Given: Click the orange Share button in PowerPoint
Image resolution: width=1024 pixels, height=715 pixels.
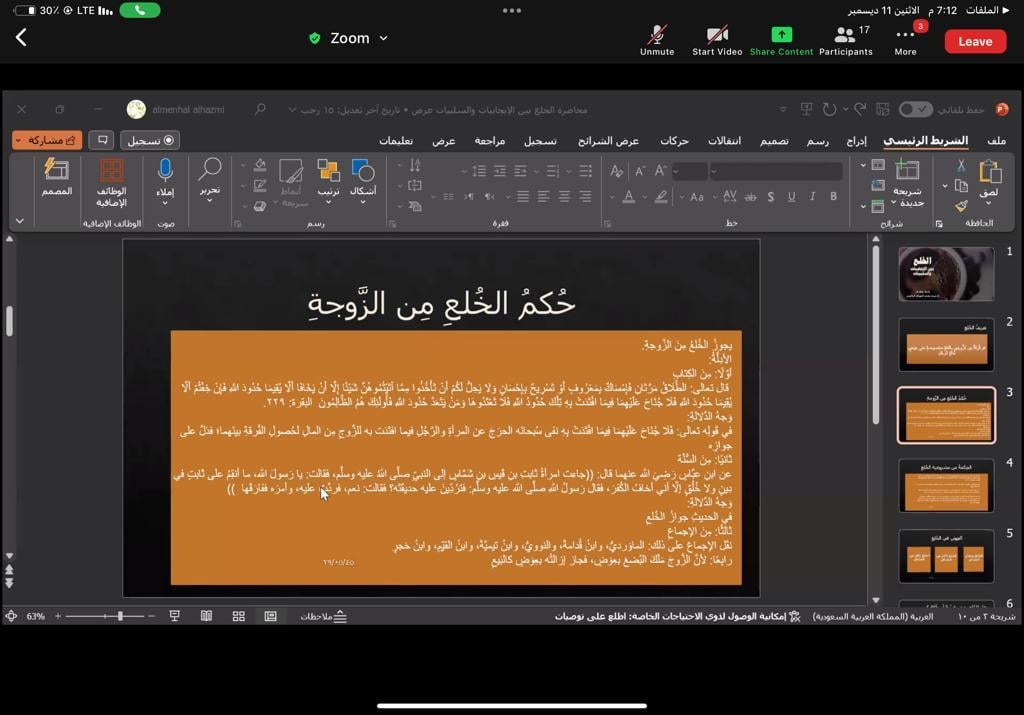Looking at the screenshot, I should [x=47, y=140].
